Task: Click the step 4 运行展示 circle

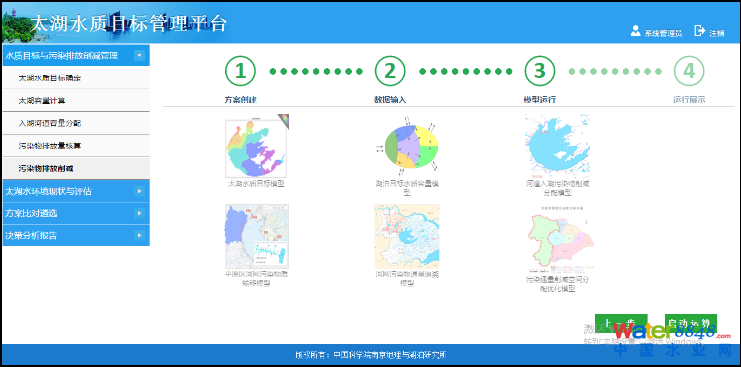Action: coord(689,71)
